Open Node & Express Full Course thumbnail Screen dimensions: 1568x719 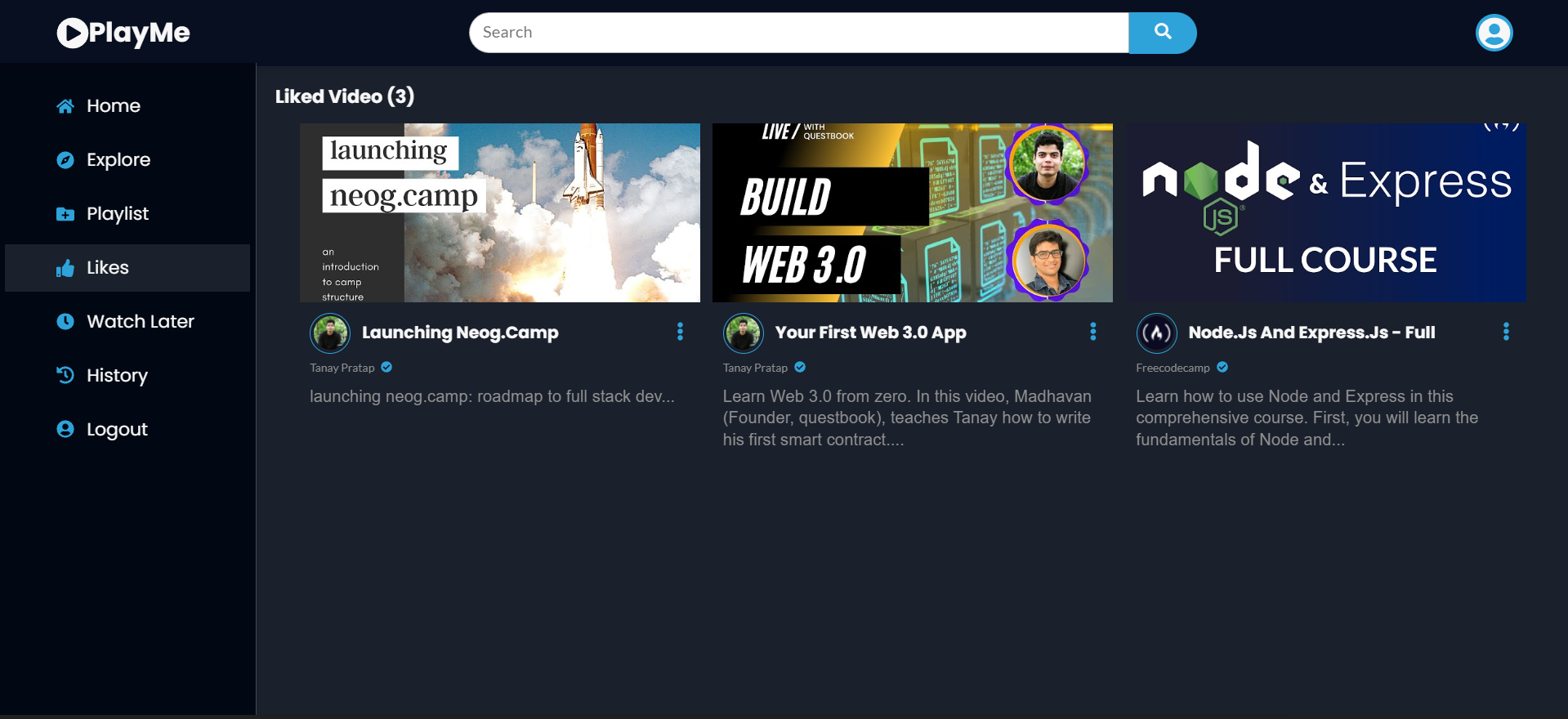click(x=1326, y=212)
